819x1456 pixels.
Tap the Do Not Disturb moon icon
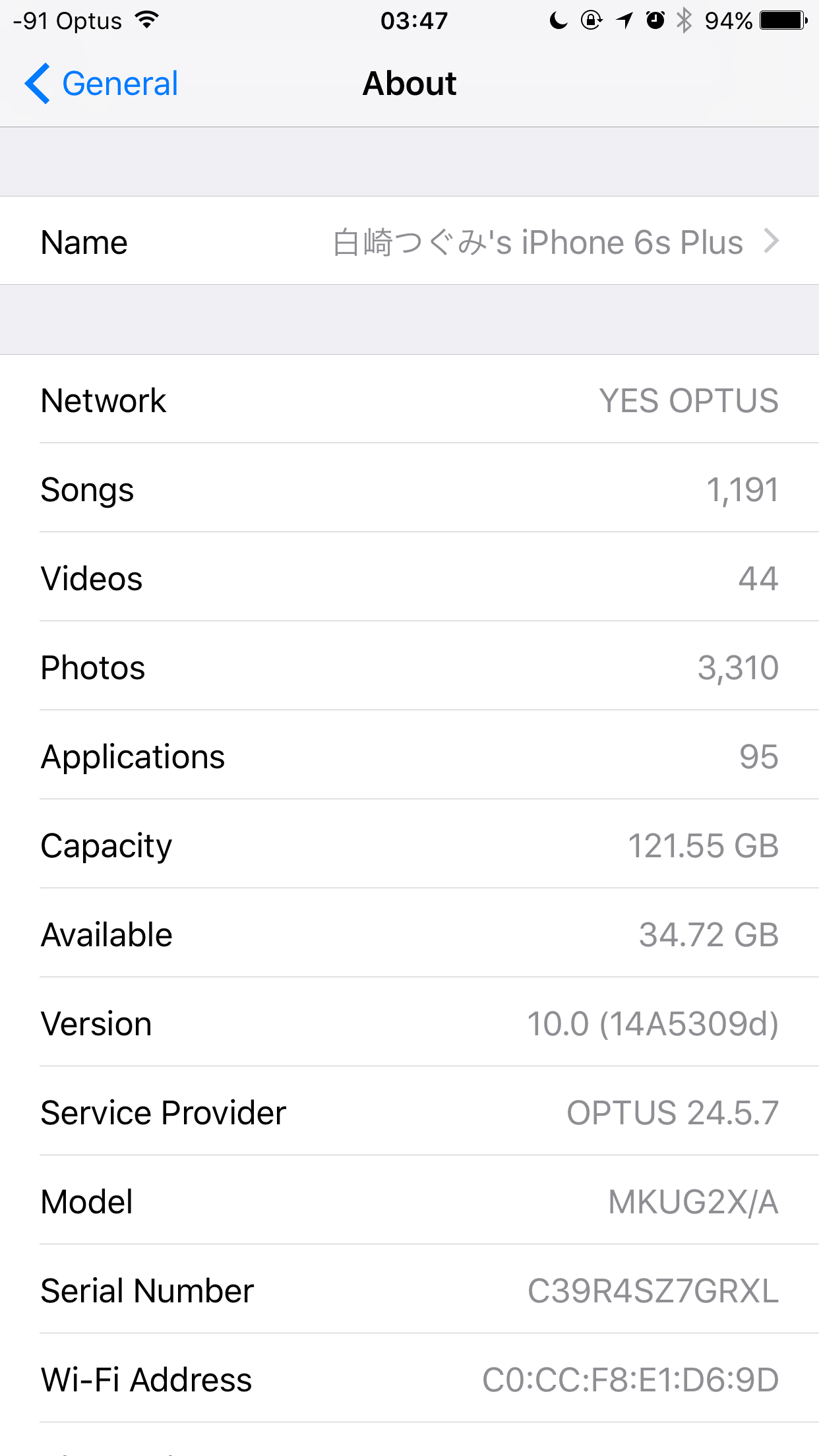(559, 20)
